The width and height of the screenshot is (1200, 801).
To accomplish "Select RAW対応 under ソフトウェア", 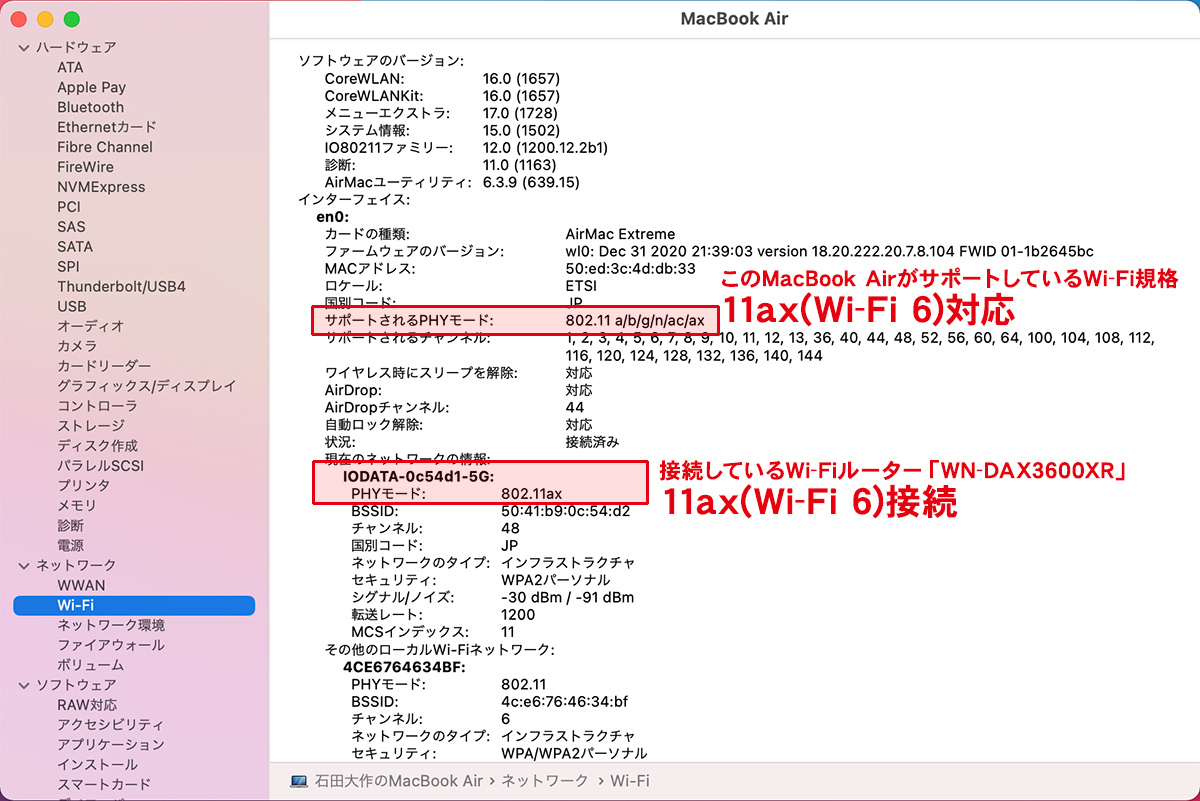I will coord(87,705).
